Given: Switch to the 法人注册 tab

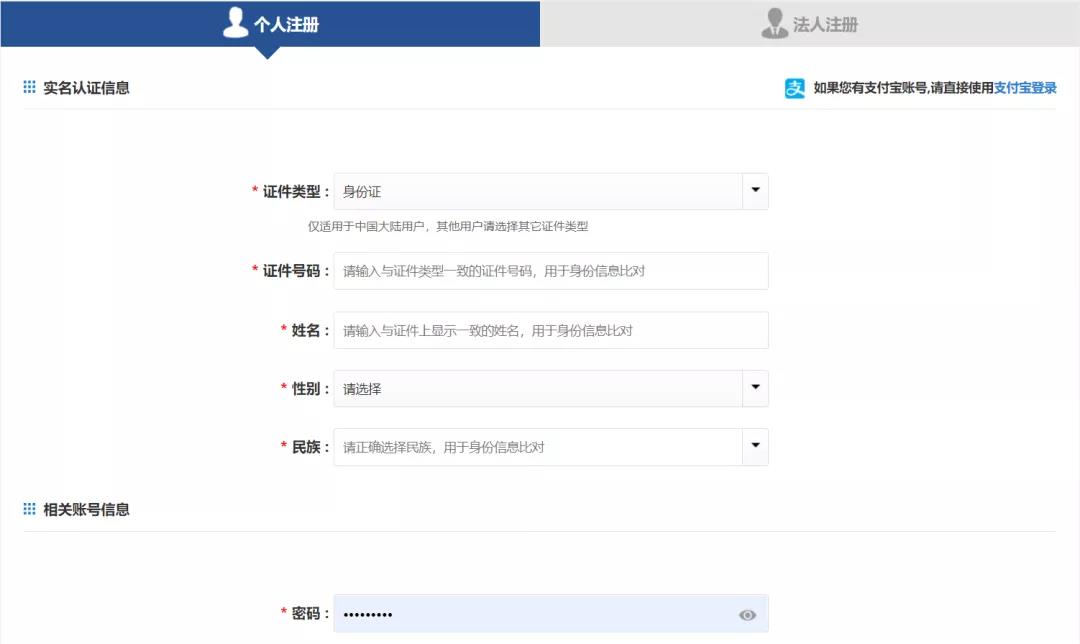Looking at the screenshot, I should point(825,25).
